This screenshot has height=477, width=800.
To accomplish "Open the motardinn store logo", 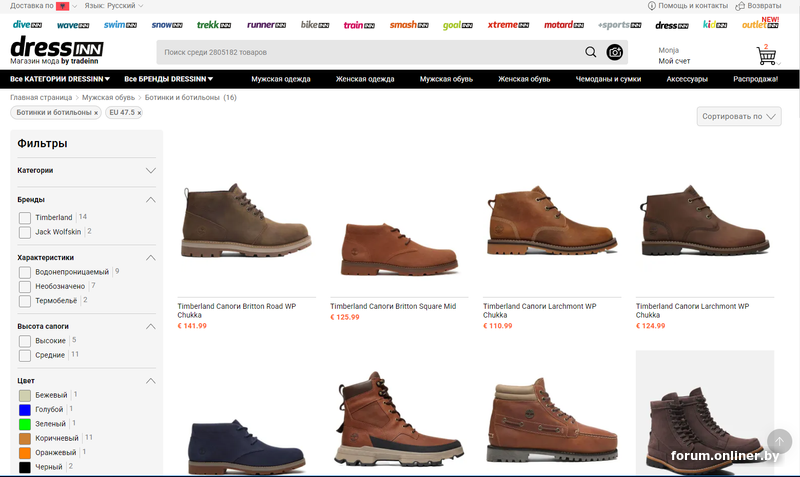I will (564, 24).
